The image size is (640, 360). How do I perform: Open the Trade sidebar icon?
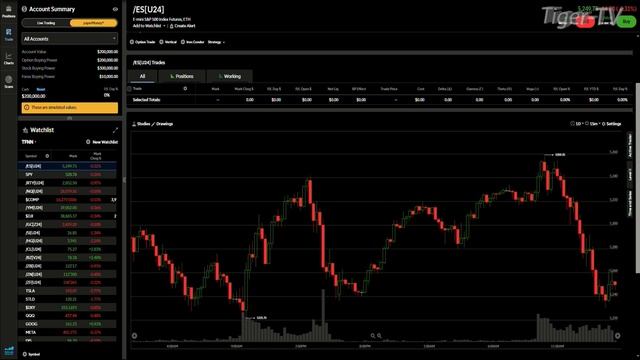pyautogui.click(x=9, y=35)
